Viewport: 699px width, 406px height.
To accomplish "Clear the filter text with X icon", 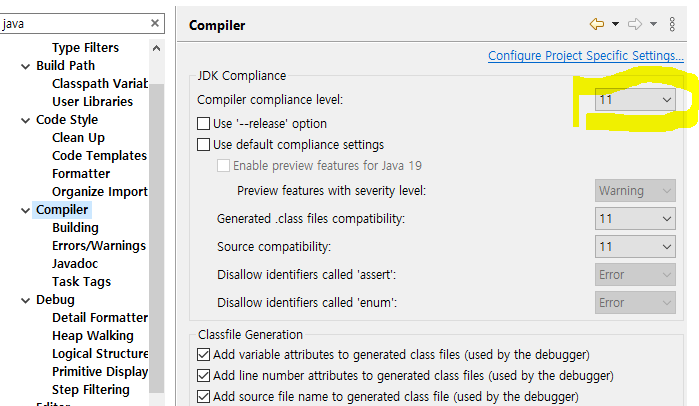I will pyautogui.click(x=155, y=23).
